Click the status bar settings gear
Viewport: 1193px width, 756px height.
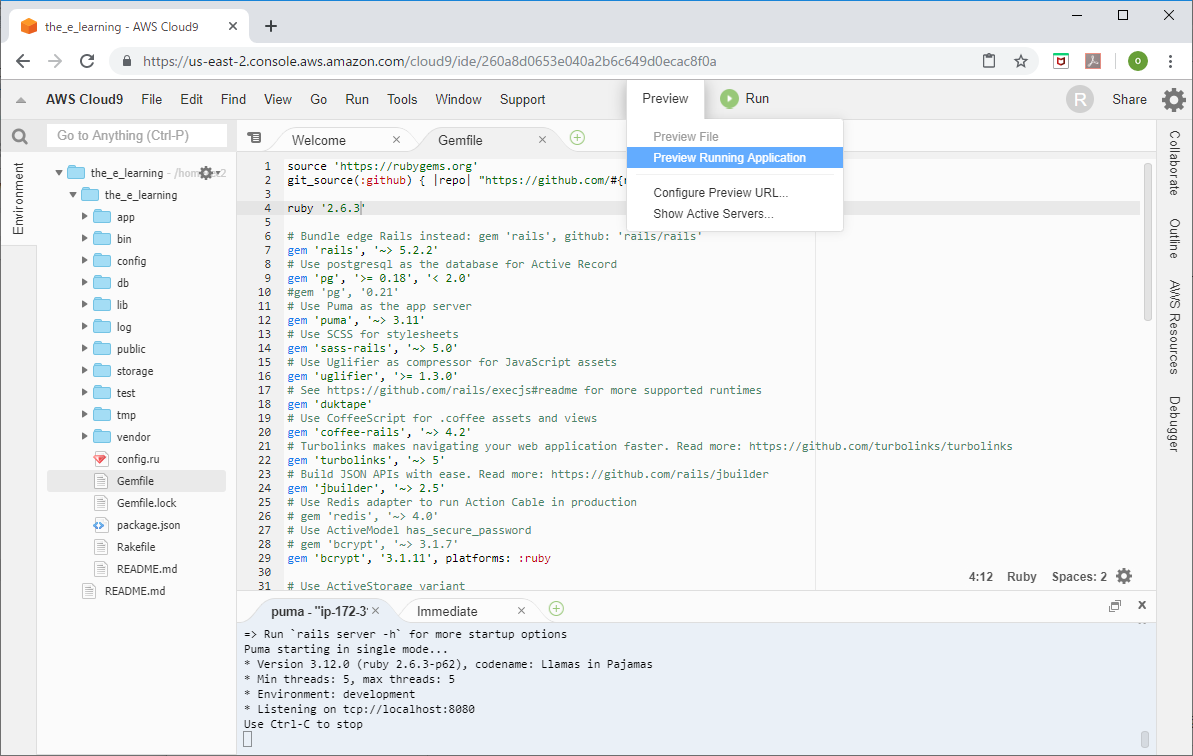(1124, 577)
